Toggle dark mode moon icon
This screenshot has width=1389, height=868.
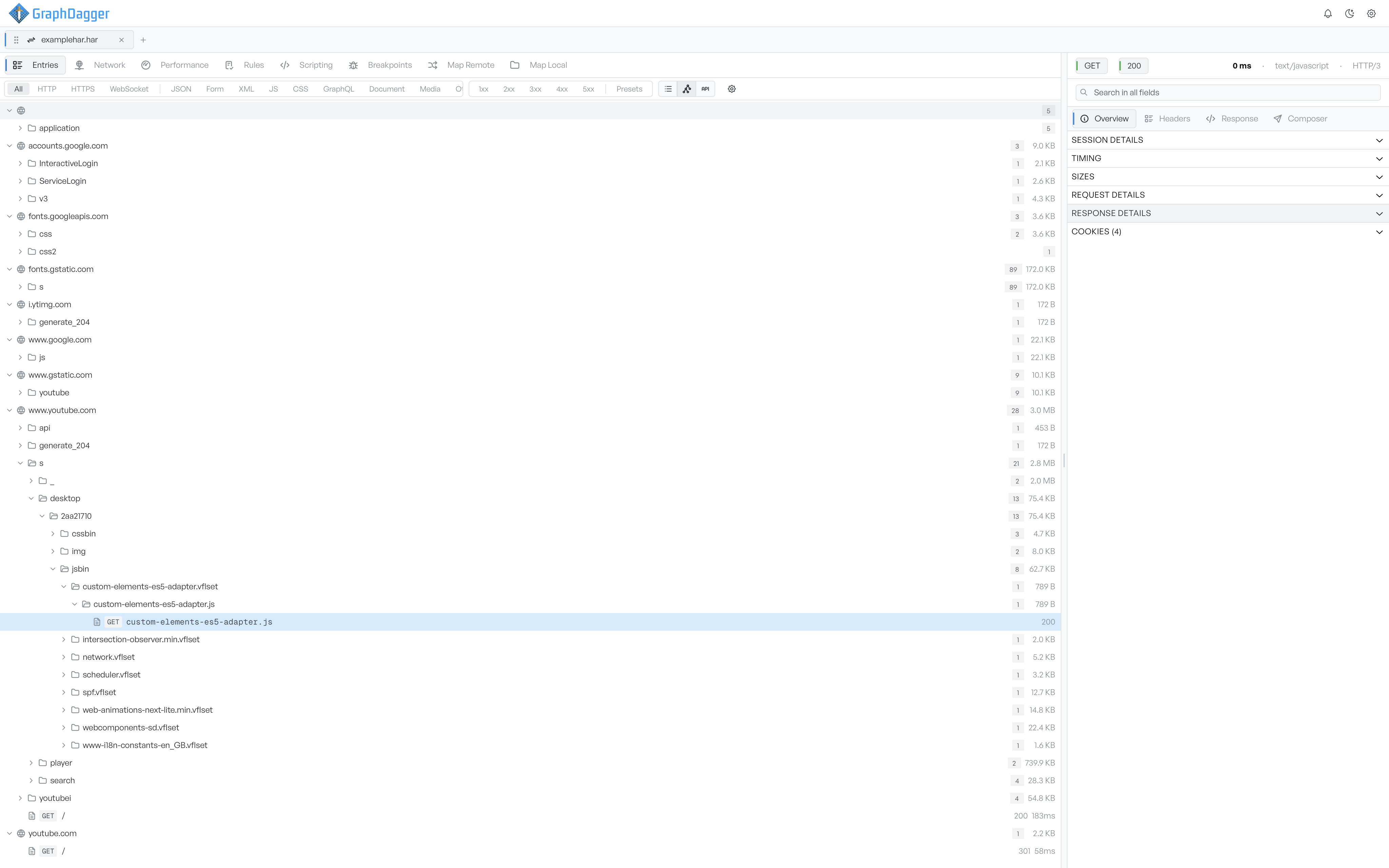coord(1349,14)
